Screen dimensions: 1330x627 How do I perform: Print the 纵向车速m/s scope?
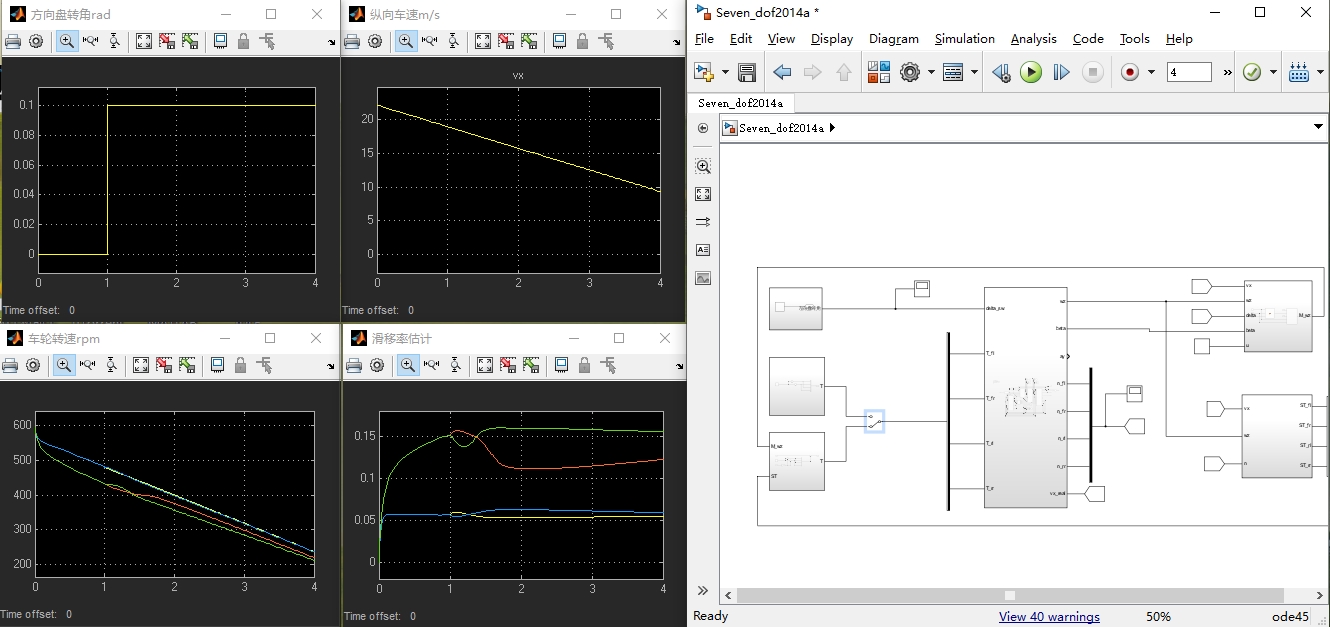click(x=352, y=41)
